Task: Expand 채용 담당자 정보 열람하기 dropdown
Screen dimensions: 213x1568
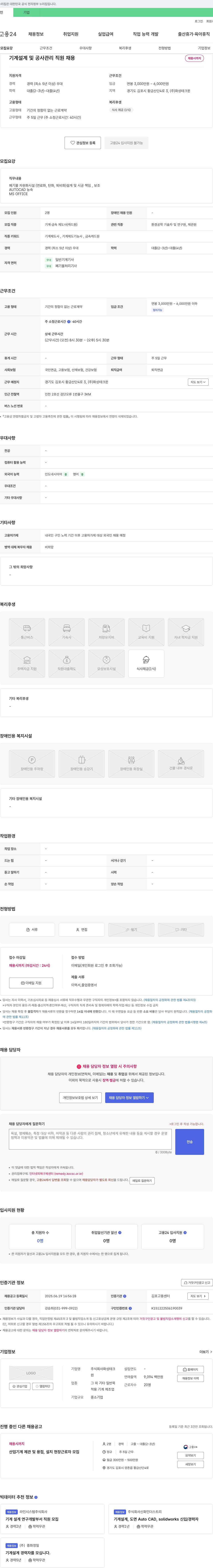Action: (129, 1097)
